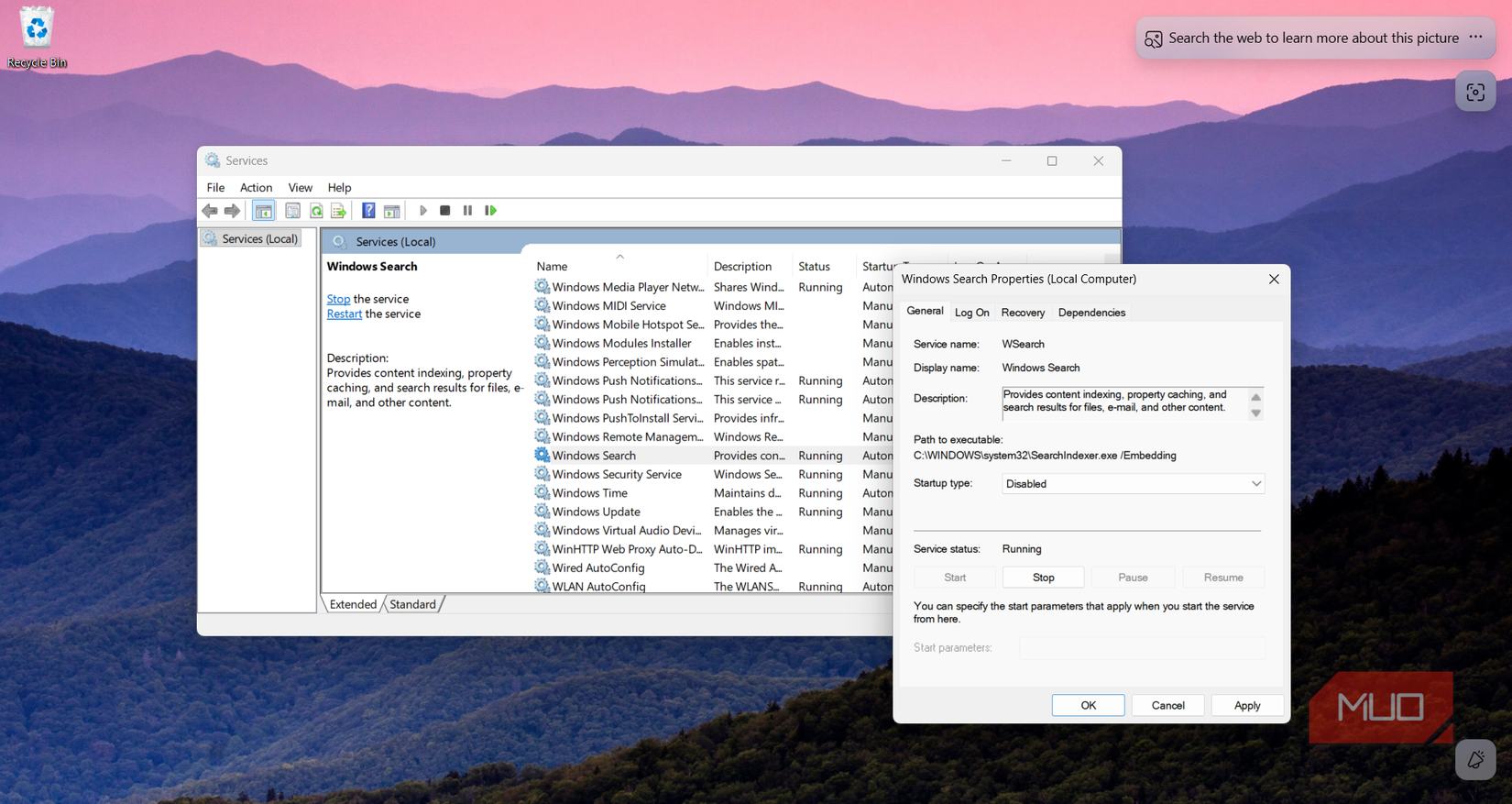Image resolution: width=1512 pixels, height=804 pixels.
Task: Open the Action menu
Action: 256,187
